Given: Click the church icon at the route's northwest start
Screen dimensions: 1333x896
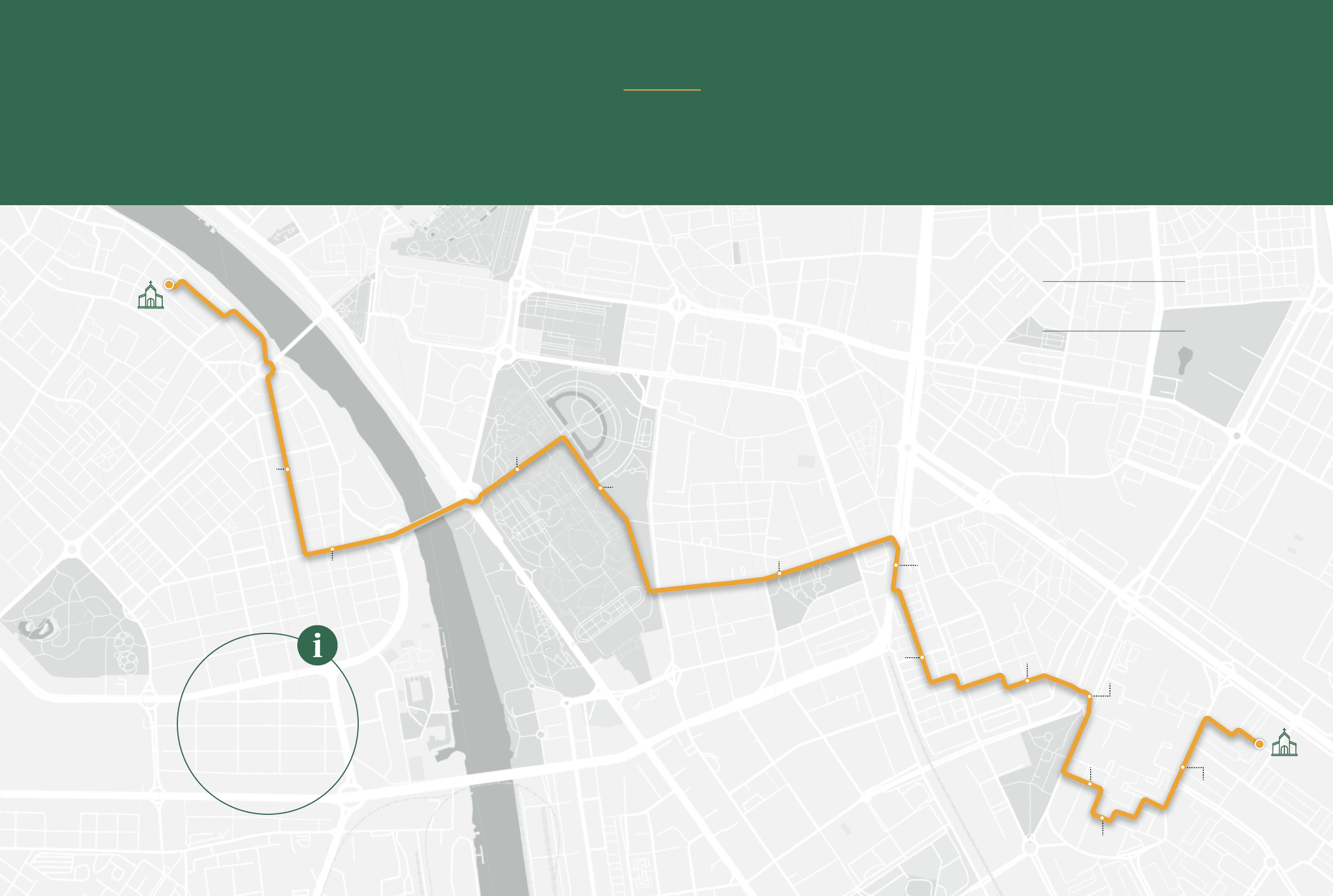Looking at the screenshot, I should point(151,294).
